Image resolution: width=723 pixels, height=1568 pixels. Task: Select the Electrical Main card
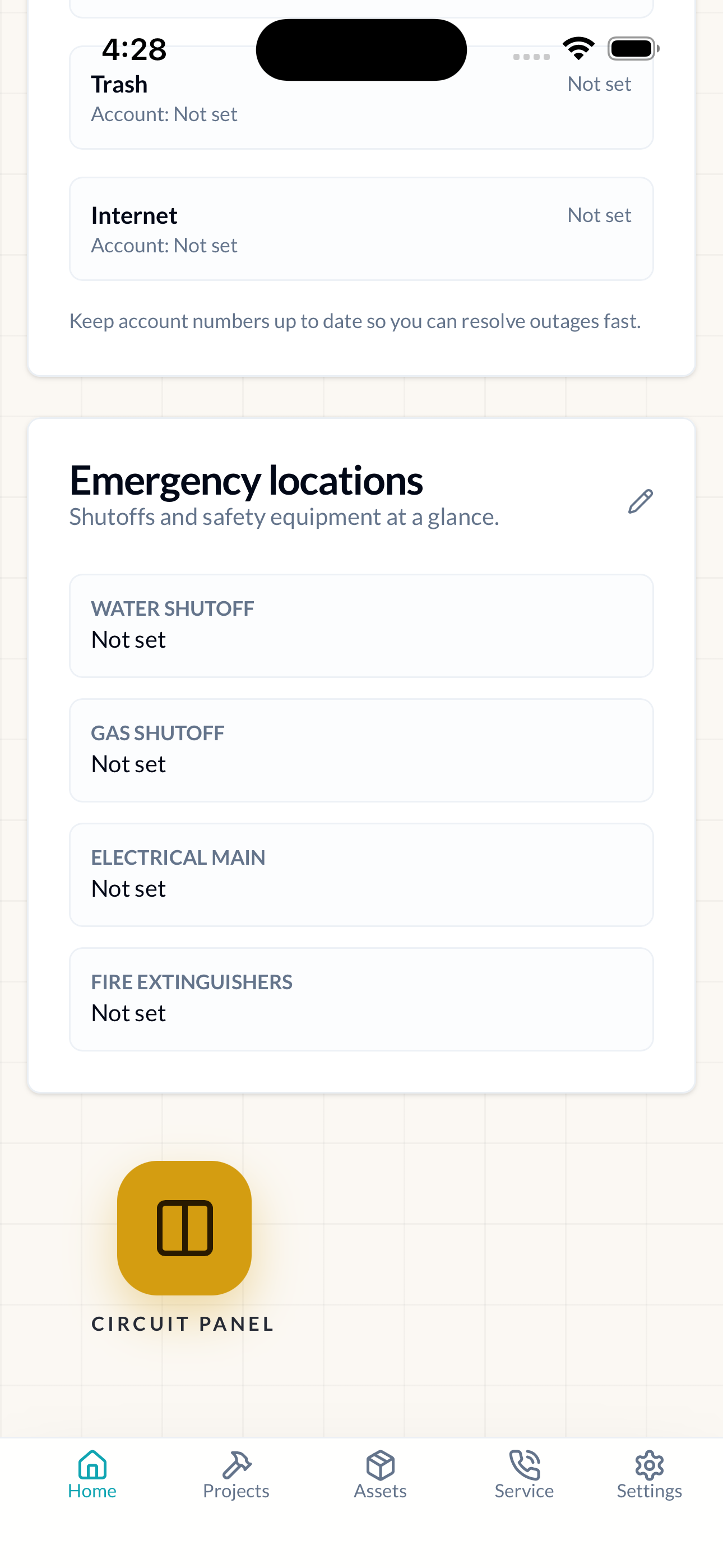pos(361,874)
